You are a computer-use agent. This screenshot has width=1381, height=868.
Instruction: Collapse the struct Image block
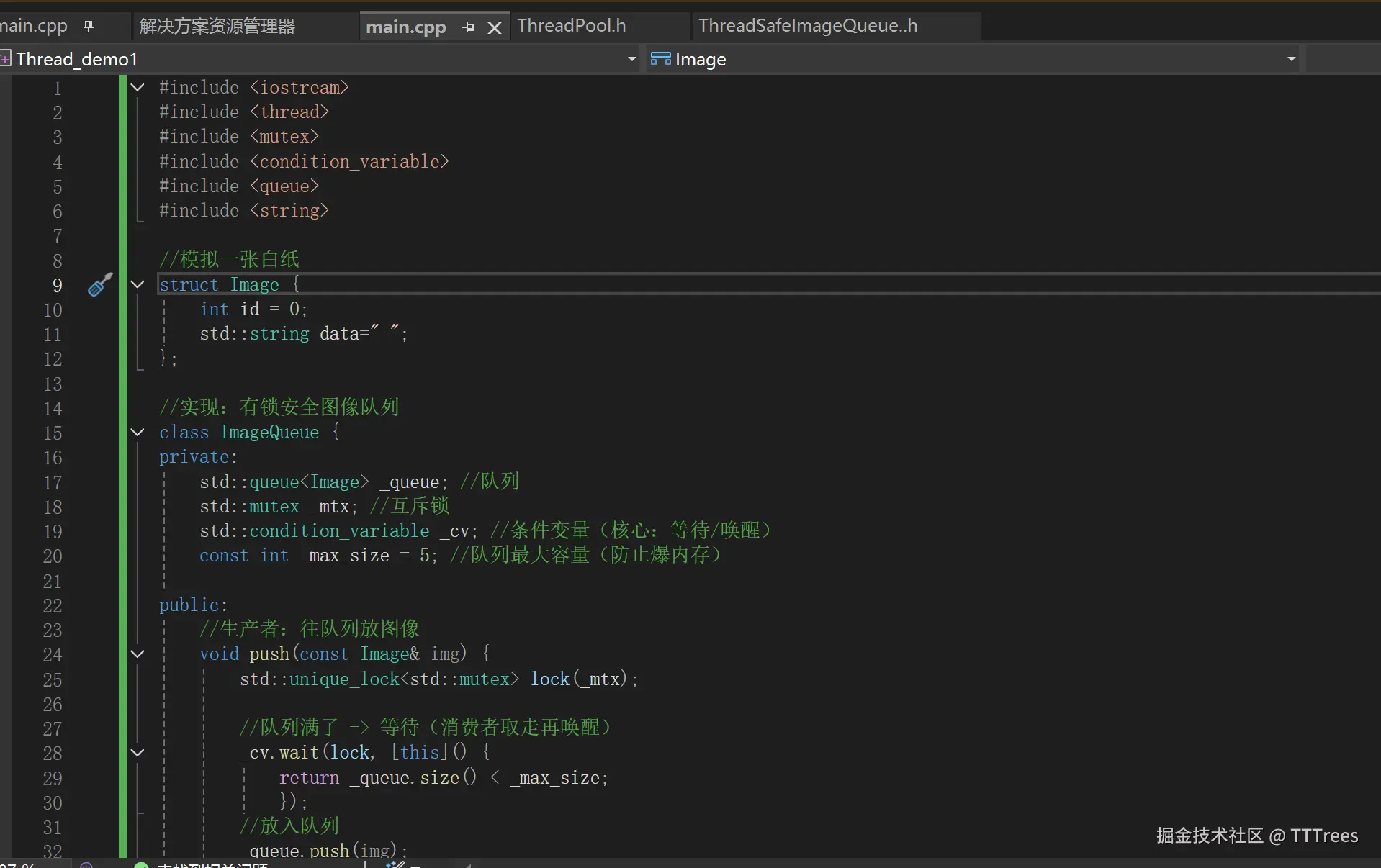click(138, 285)
